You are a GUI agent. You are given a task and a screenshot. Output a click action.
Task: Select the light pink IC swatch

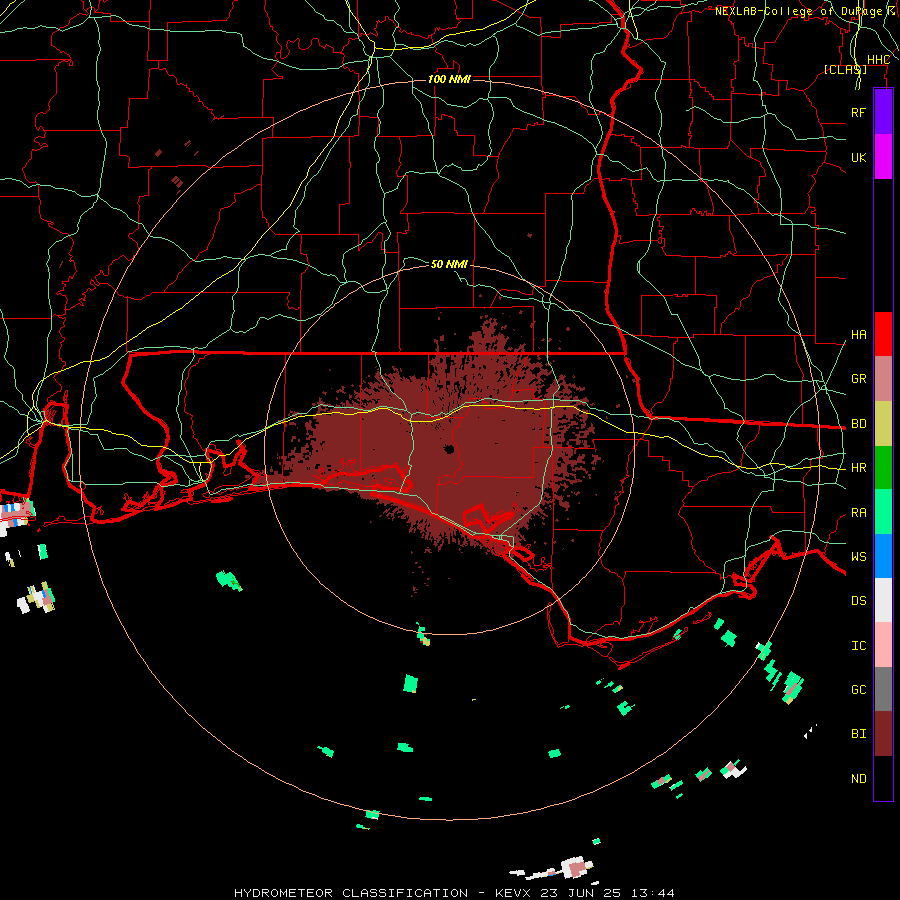click(883, 645)
